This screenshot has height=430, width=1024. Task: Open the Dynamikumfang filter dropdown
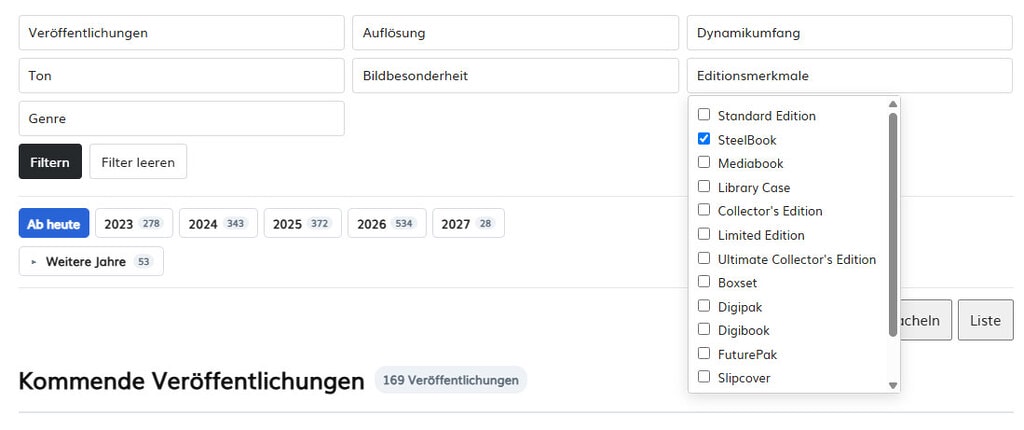point(850,33)
